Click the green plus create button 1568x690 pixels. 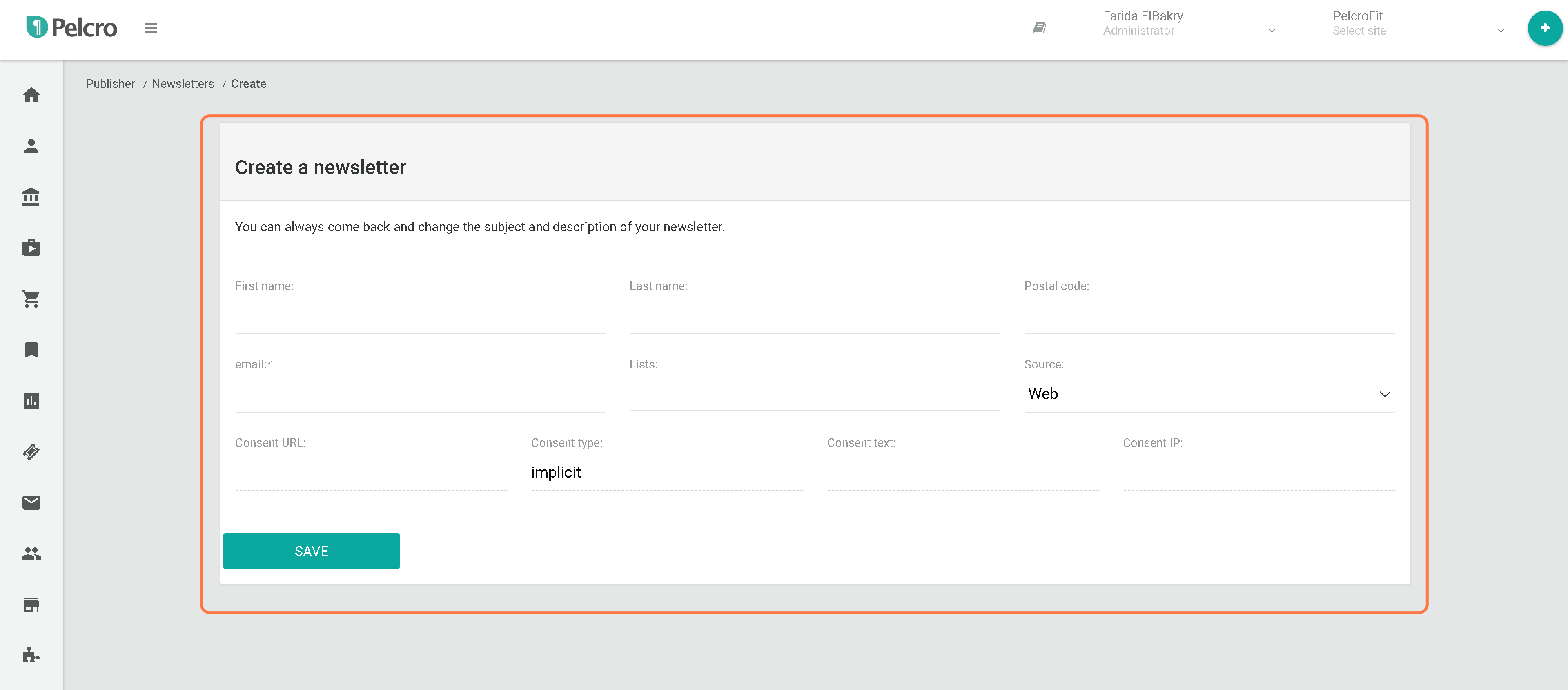(1544, 28)
